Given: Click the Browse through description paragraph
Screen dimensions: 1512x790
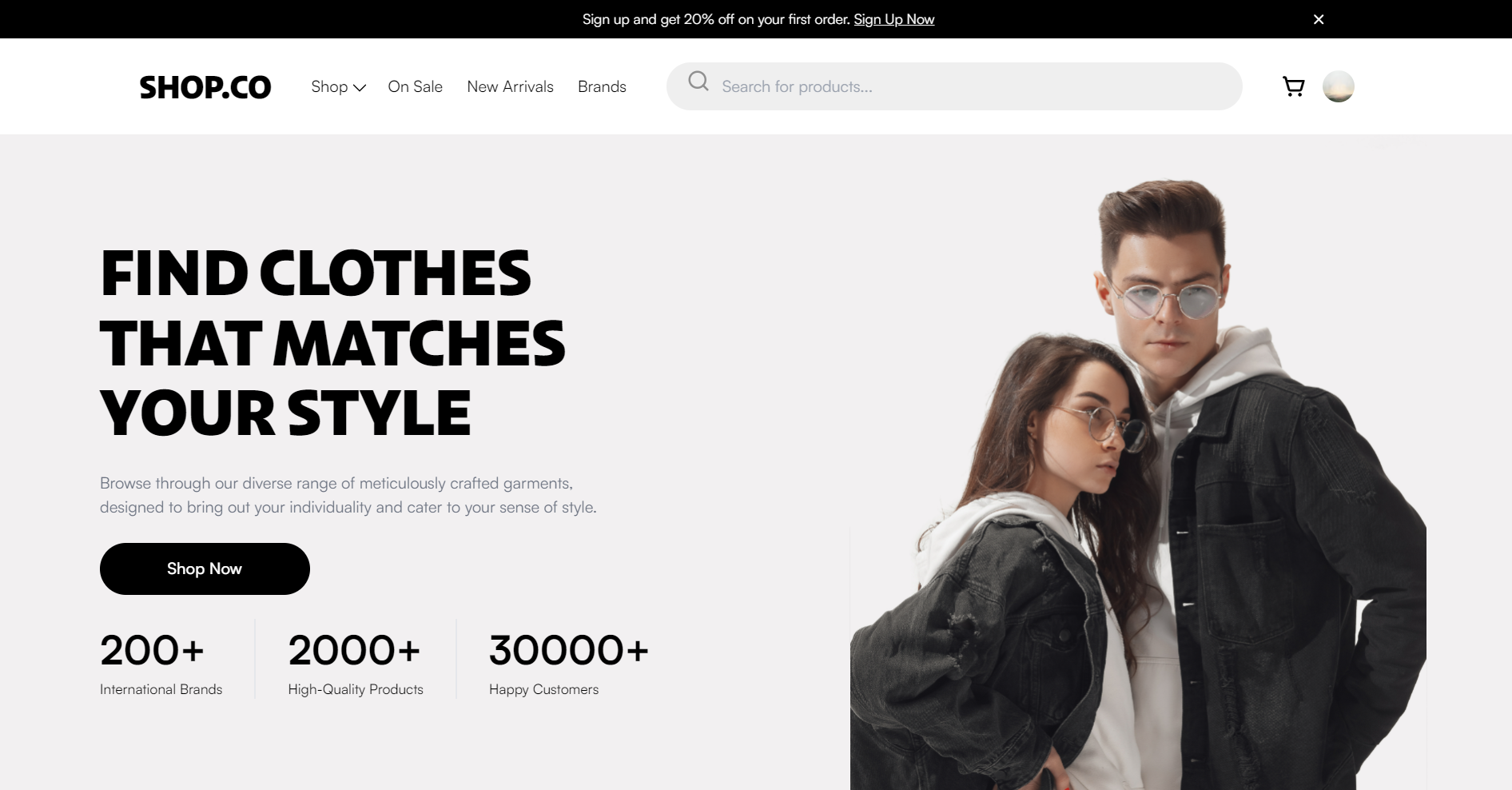Looking at the screenshot, I should (348, 495).
